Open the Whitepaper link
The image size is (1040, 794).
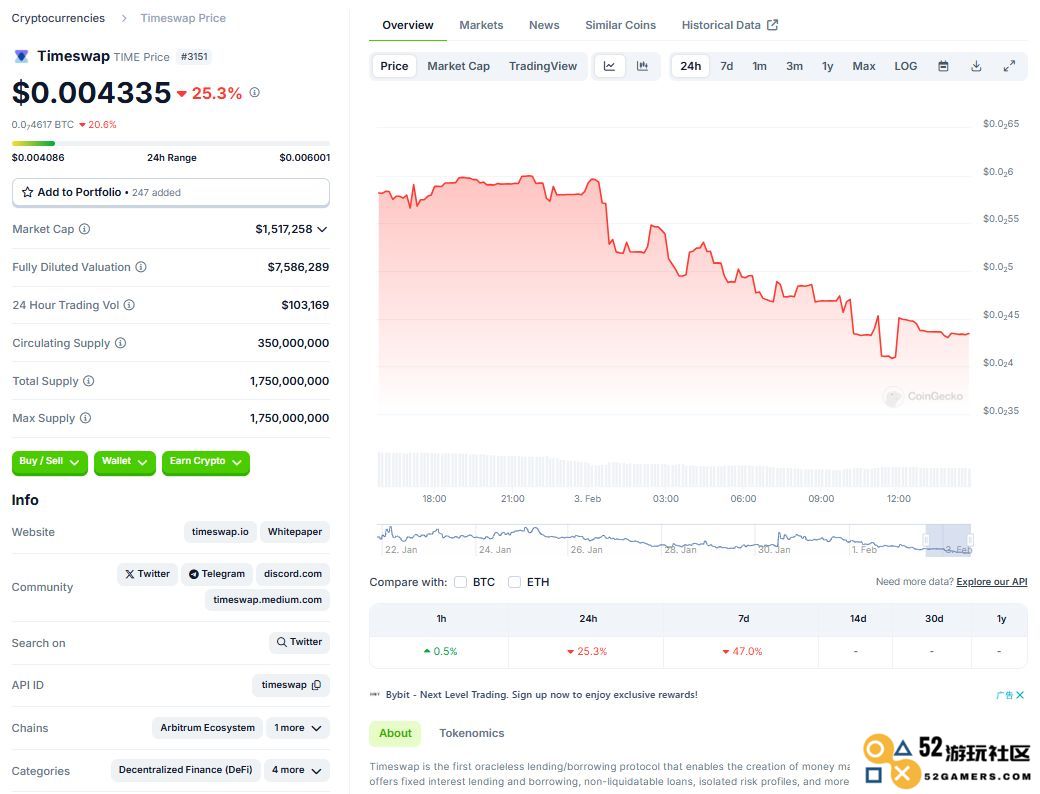coord(295,532)
